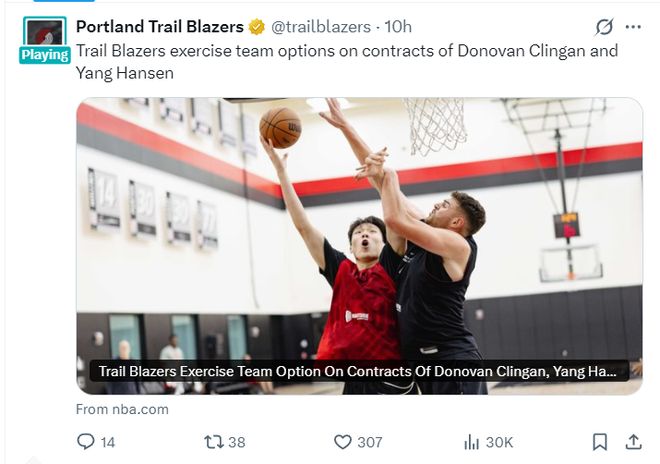660x464 pixels.
Task: Open the basketball practice photo card
Action: [359, 246]
